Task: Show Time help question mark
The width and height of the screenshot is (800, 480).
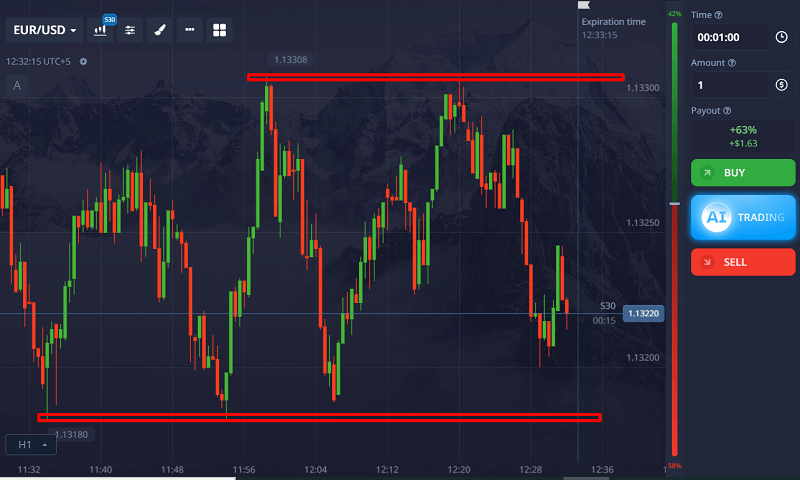Action: tap(718, 15)
